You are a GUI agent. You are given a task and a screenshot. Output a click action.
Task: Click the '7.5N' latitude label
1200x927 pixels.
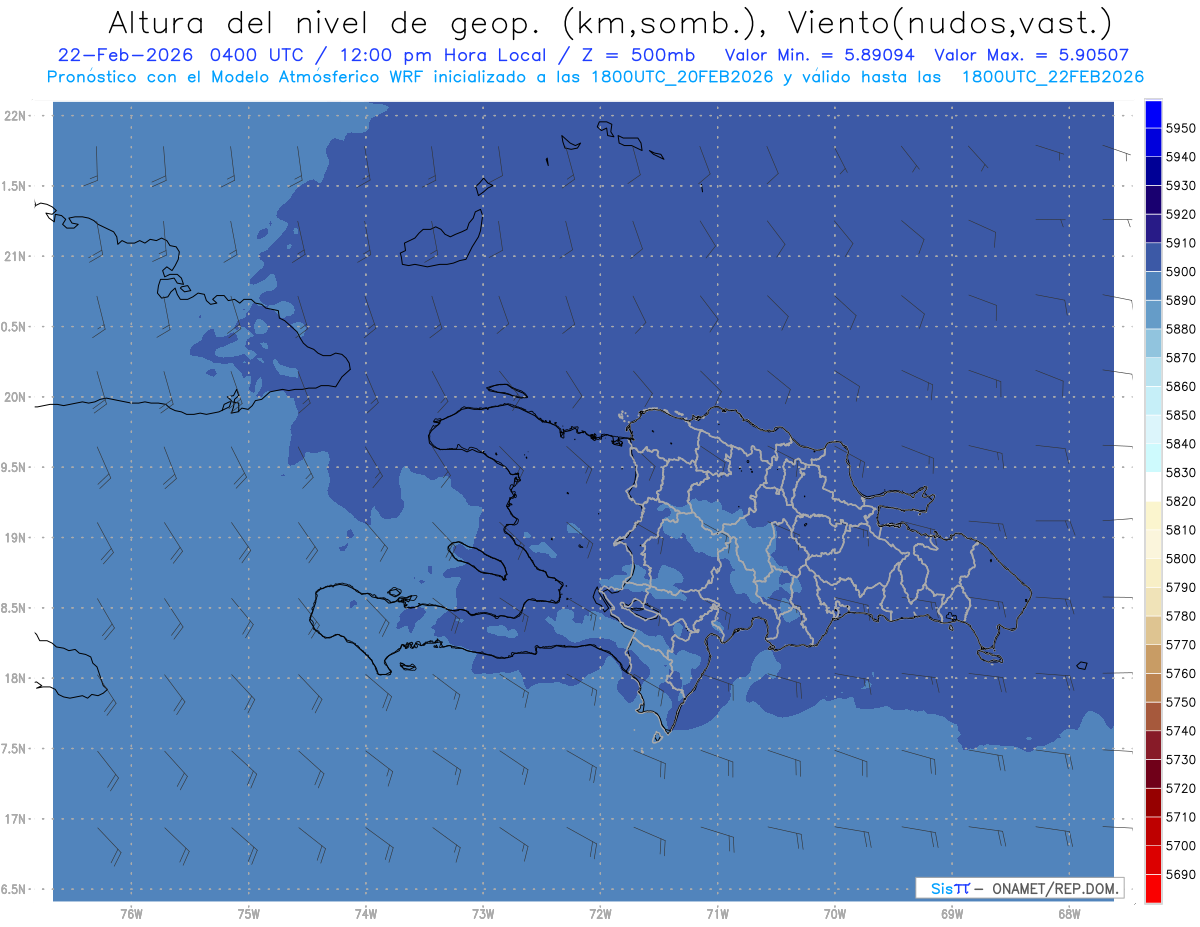point(14,749)
